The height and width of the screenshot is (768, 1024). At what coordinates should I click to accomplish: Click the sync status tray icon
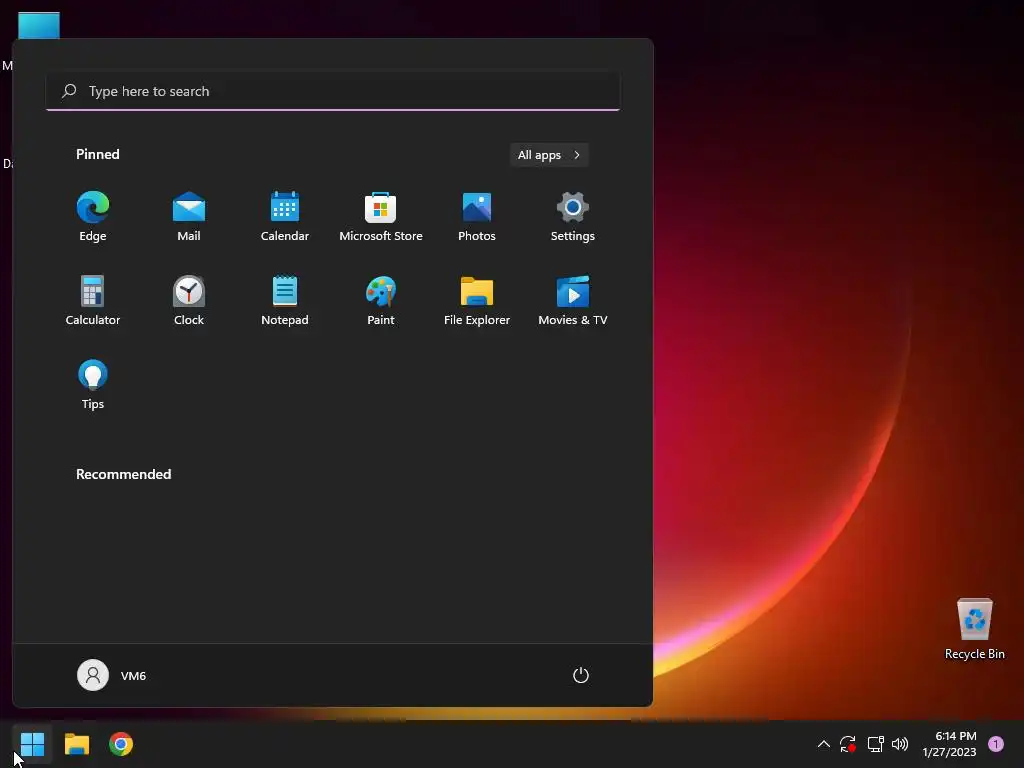(x=848, y=744)
